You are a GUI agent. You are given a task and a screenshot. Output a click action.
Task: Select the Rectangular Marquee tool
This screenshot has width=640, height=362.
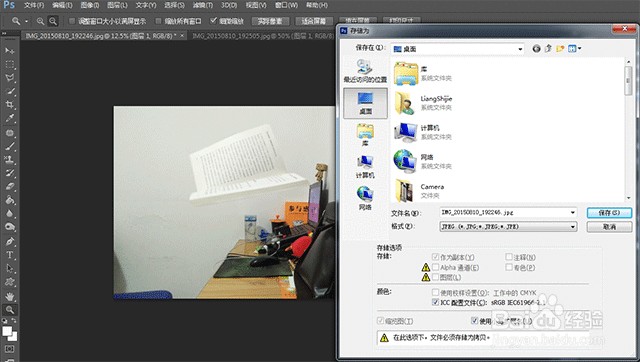click(9, 64)
